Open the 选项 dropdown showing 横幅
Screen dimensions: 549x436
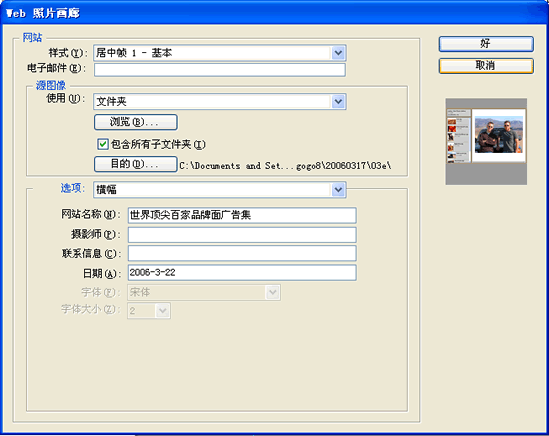(220, 189)
